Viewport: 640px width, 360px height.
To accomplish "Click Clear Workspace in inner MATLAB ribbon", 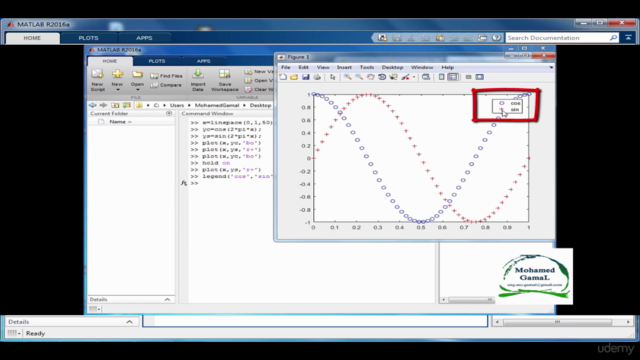I will [259, 89].
